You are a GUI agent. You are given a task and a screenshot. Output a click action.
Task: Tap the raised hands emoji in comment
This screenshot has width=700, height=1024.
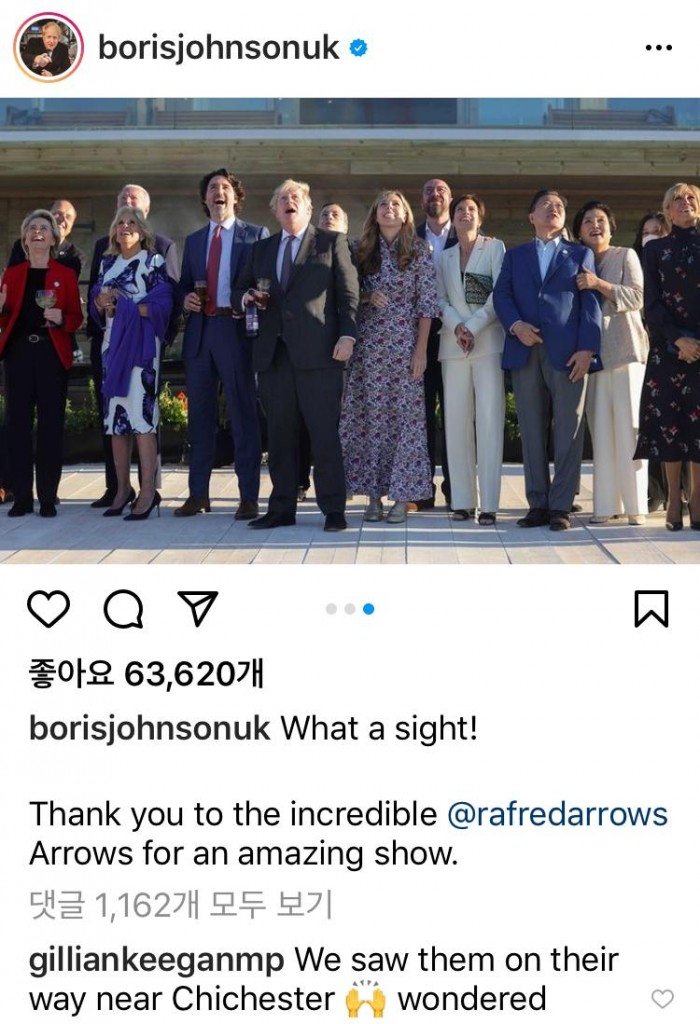click(366, 999)
